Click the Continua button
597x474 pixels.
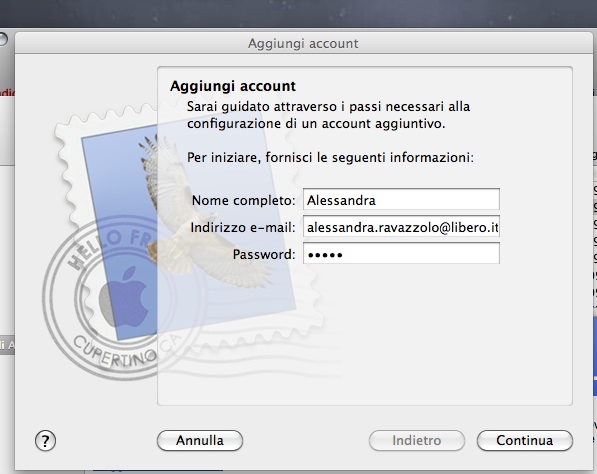525,440
